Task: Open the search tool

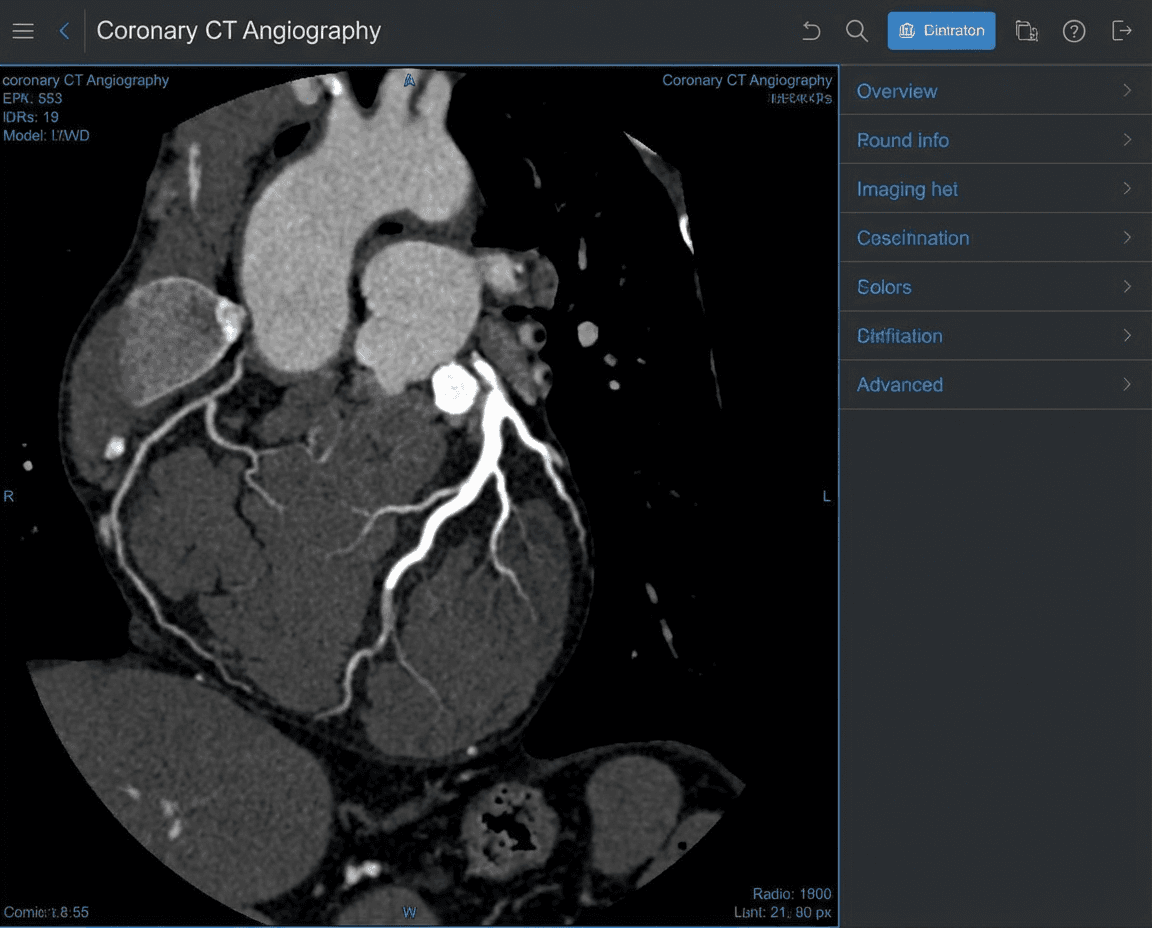Action: (856, 30)
